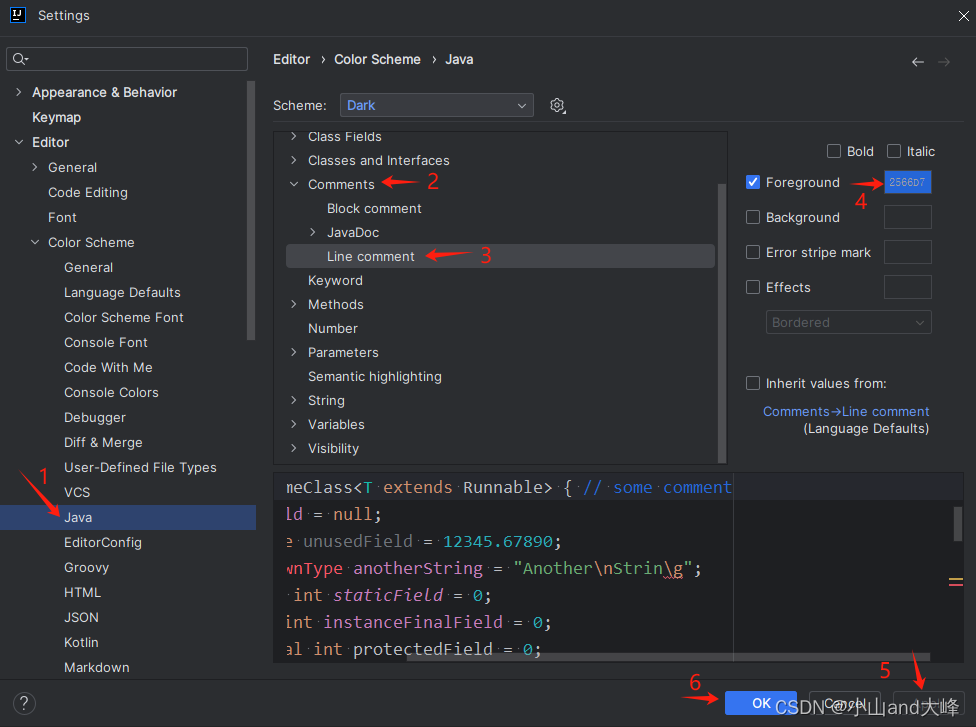This screenshot has width=976, height=727.
Task: Follow Comments→Line comment link
Action: 846,411
